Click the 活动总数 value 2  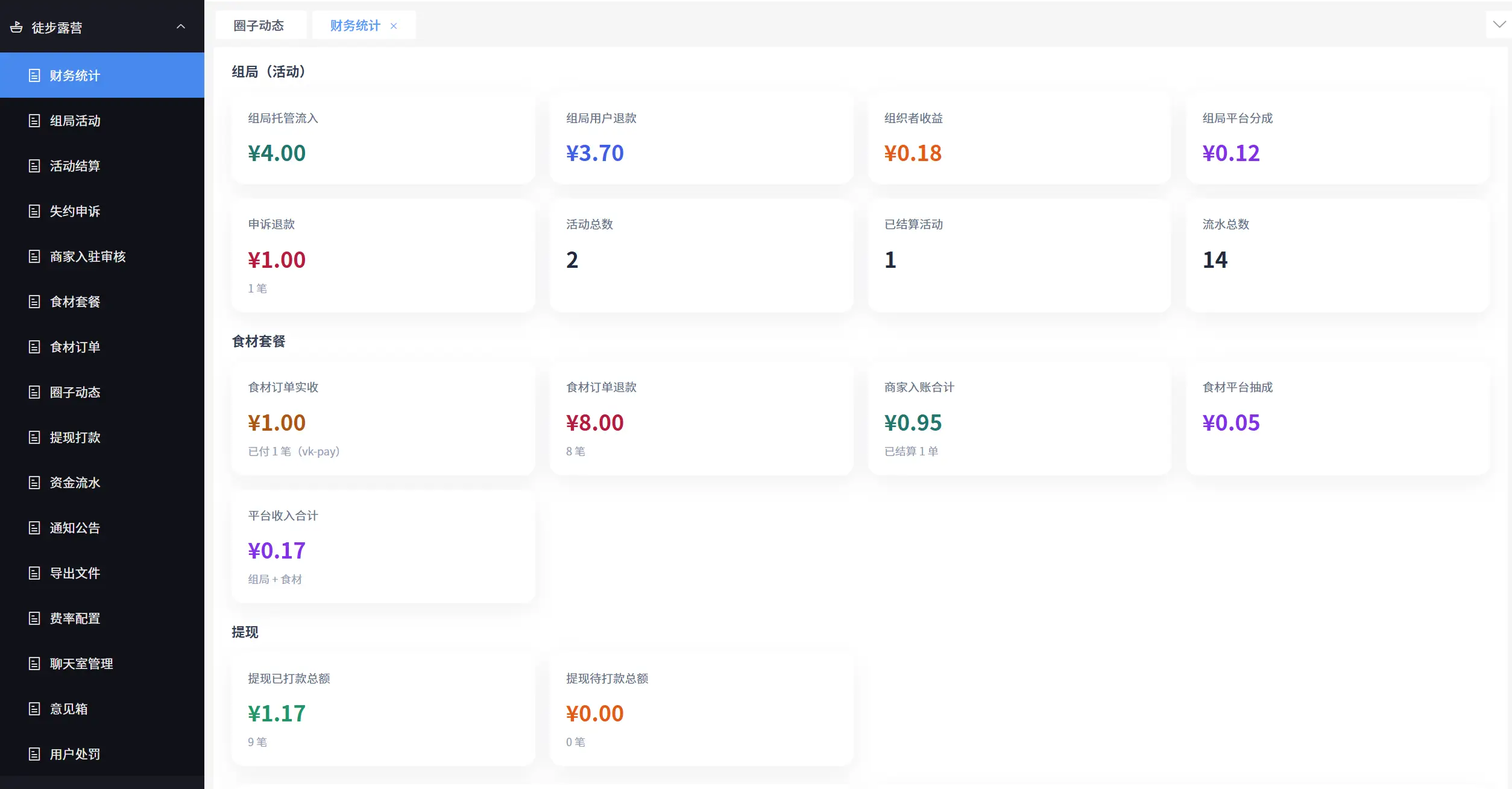572,260
